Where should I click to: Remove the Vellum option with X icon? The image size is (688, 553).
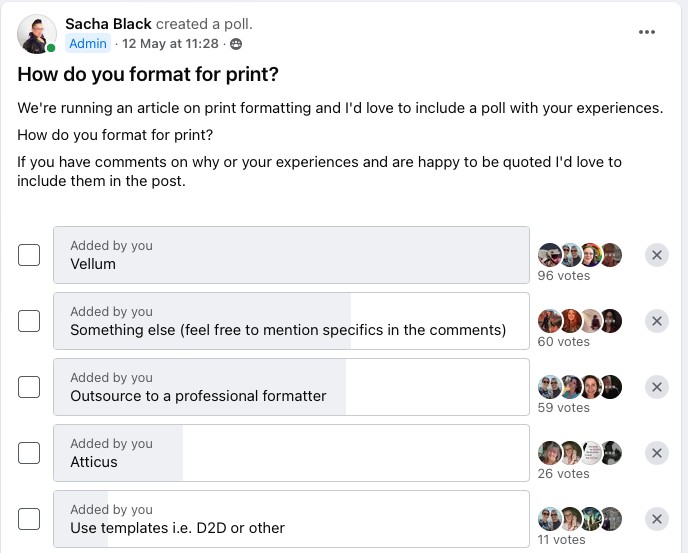(x=657, y=255)
